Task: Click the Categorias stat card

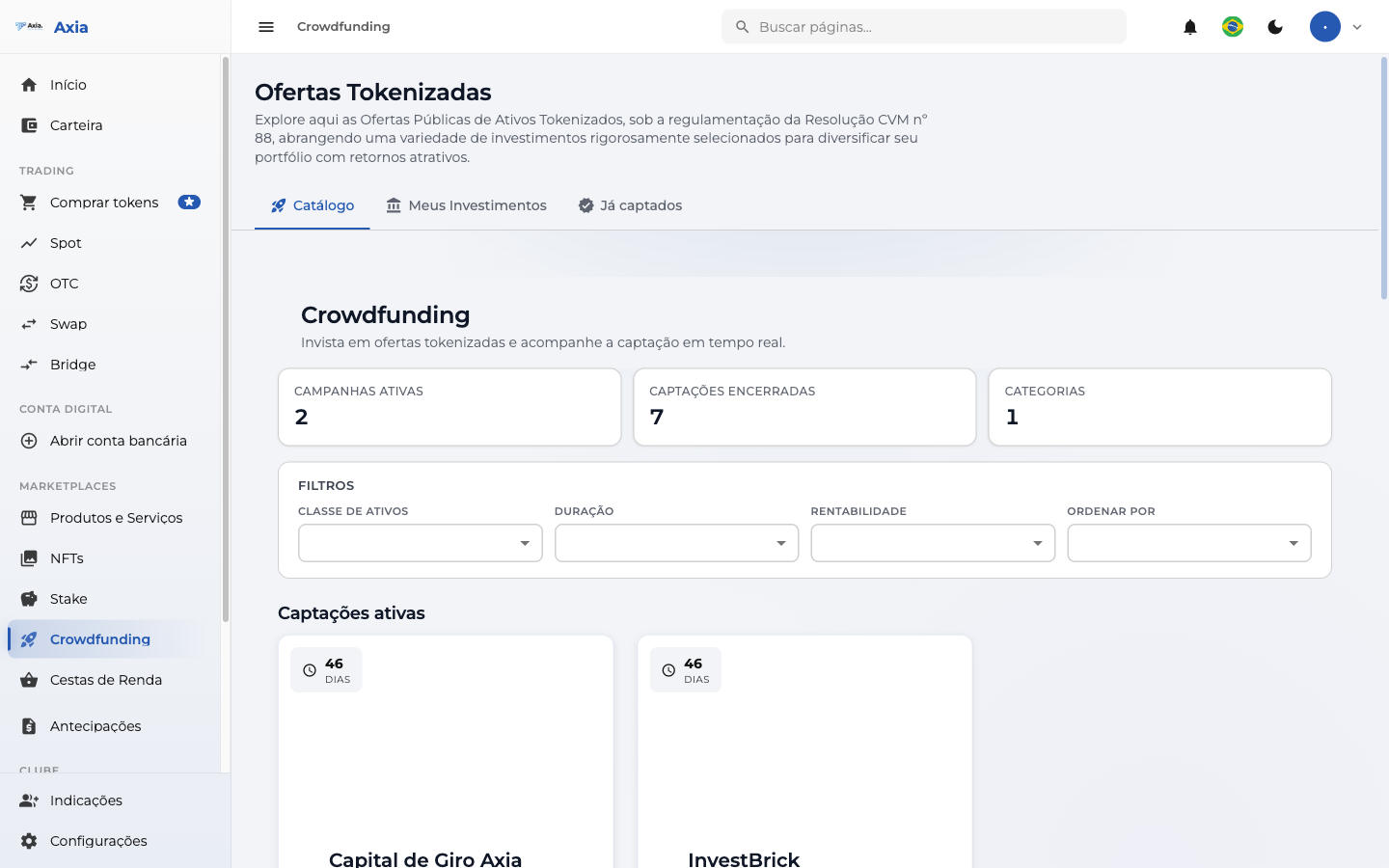Action: click(x=1160, y=407)
